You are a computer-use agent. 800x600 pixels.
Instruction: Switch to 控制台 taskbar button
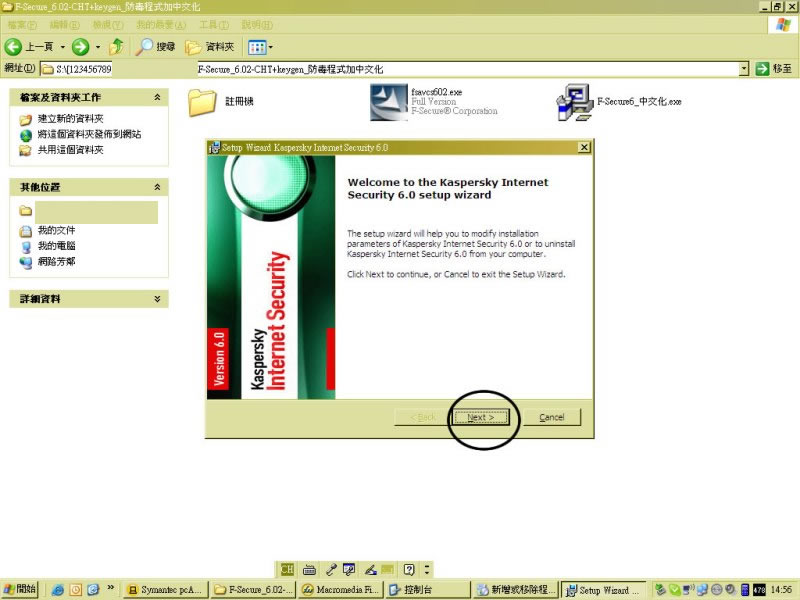click(429, 590)
